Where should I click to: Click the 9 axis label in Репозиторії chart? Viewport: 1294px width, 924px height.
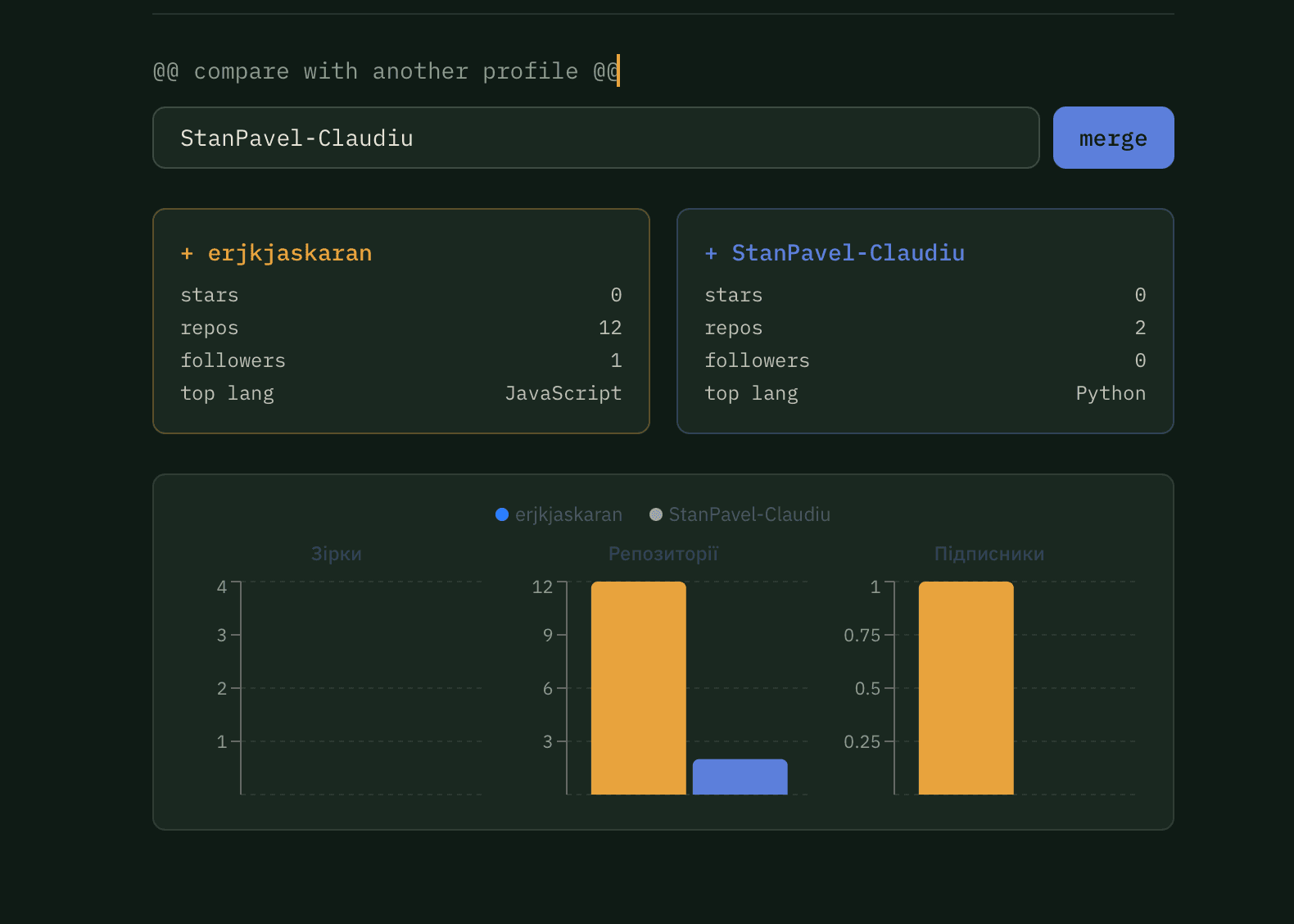(548, 635)
